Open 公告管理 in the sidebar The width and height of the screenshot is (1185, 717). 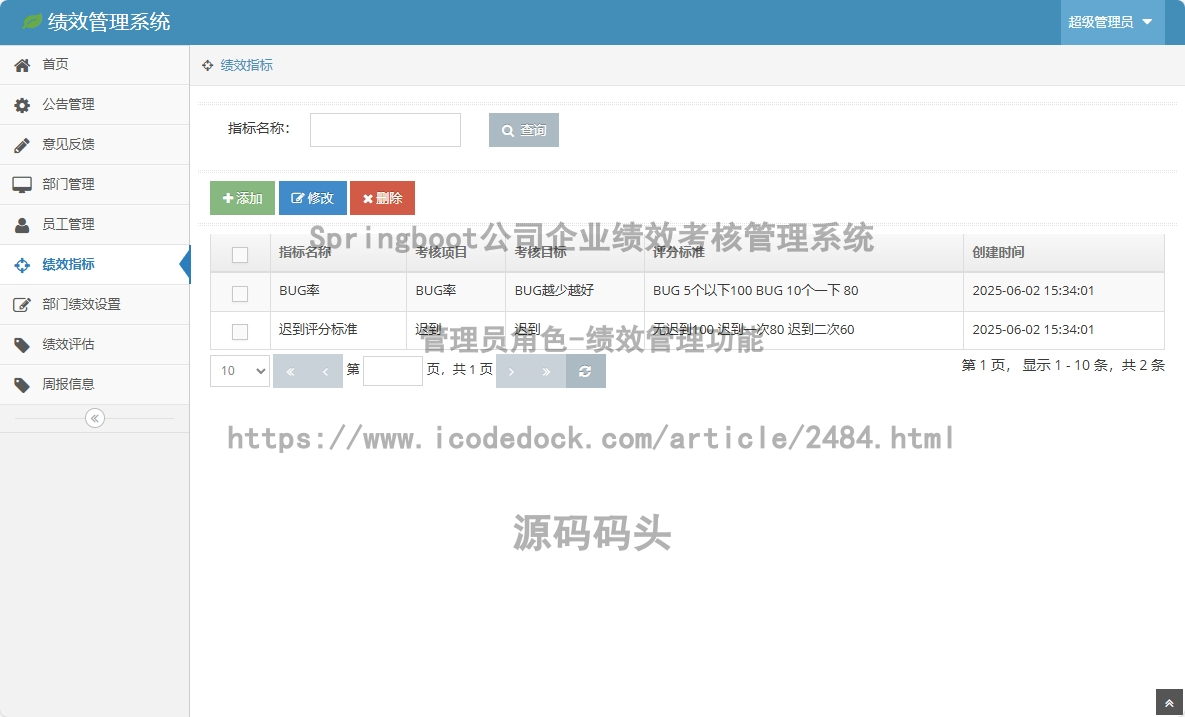click(x=94, y=104)
